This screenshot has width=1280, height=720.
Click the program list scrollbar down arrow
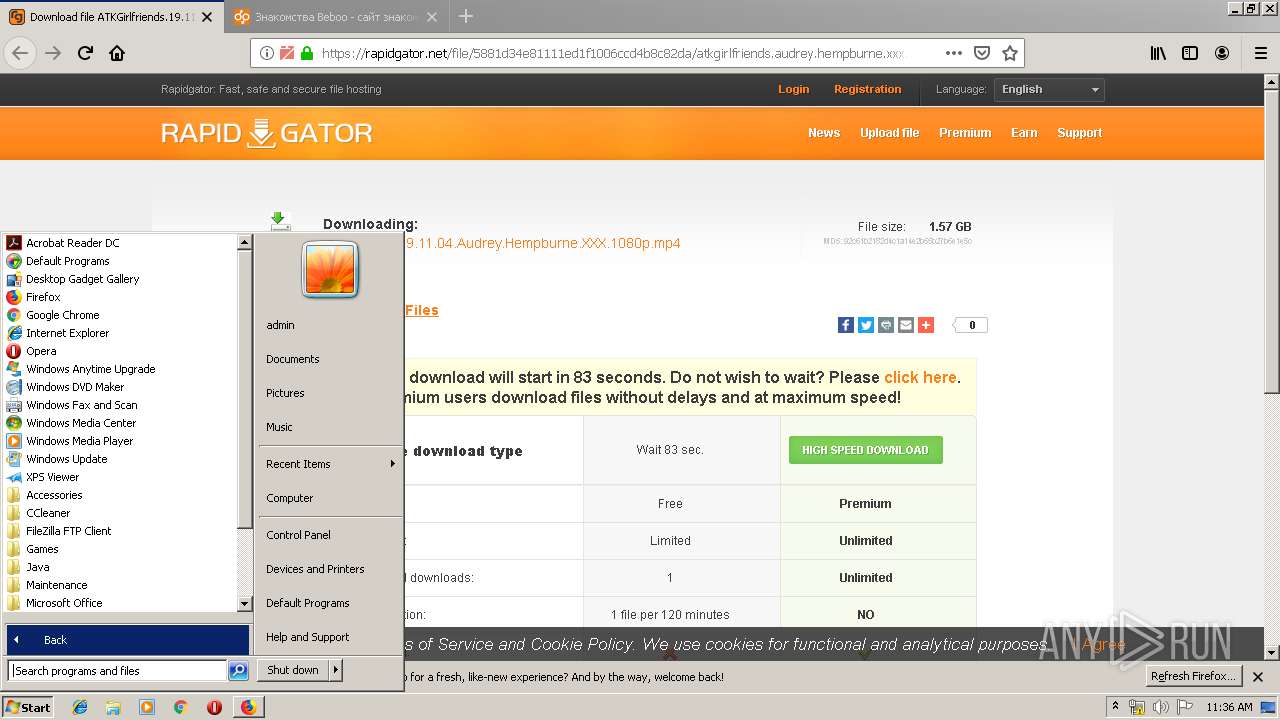244,604
